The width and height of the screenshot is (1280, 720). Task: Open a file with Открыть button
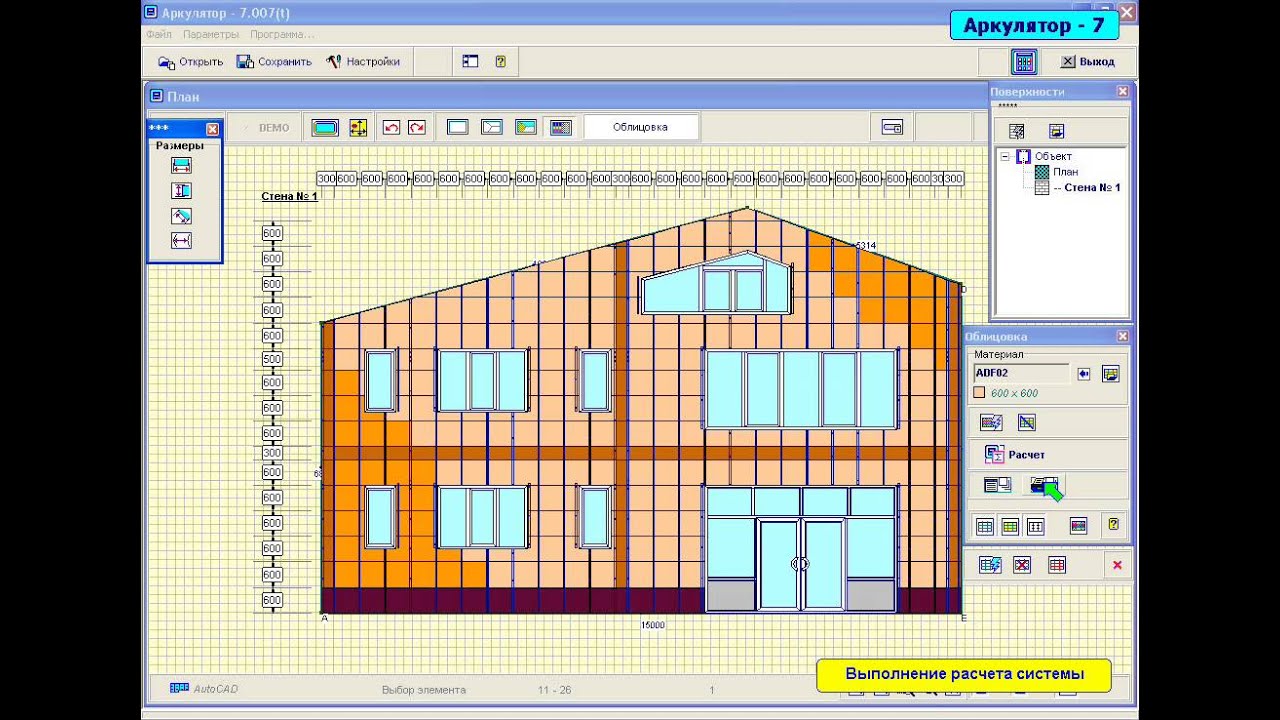tap(190, 62)
